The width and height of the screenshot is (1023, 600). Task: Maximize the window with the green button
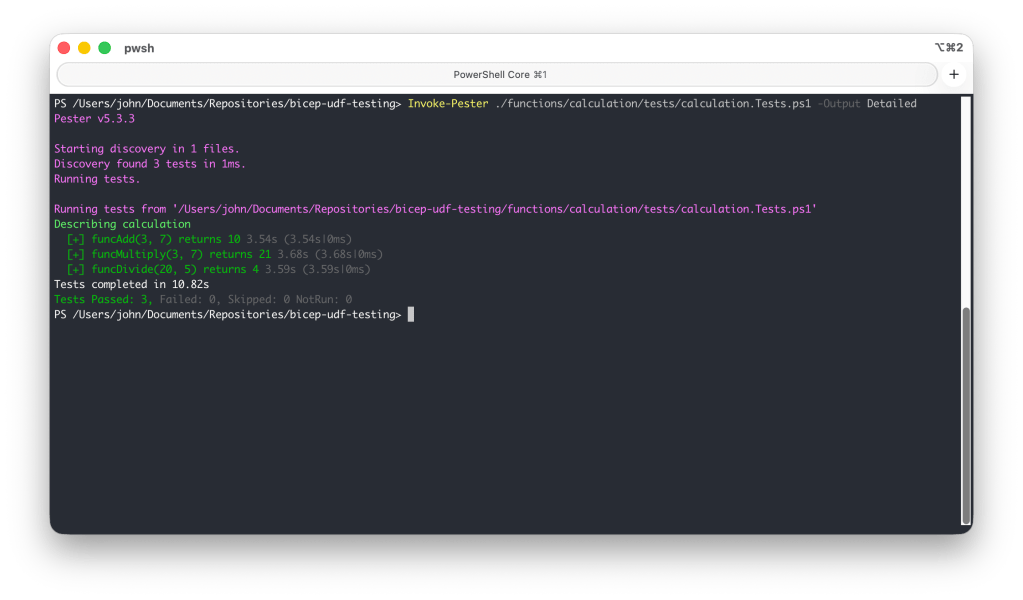[x=104, y=48]
